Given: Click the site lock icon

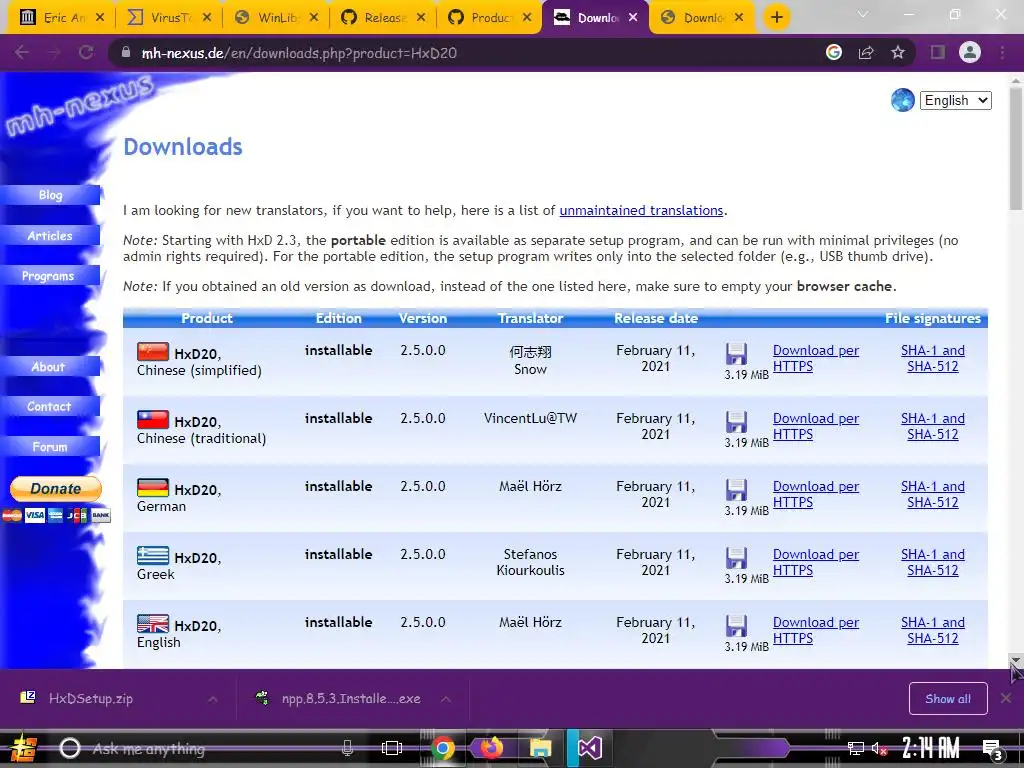Looking at the screenshot, I should tap(126, 52).
